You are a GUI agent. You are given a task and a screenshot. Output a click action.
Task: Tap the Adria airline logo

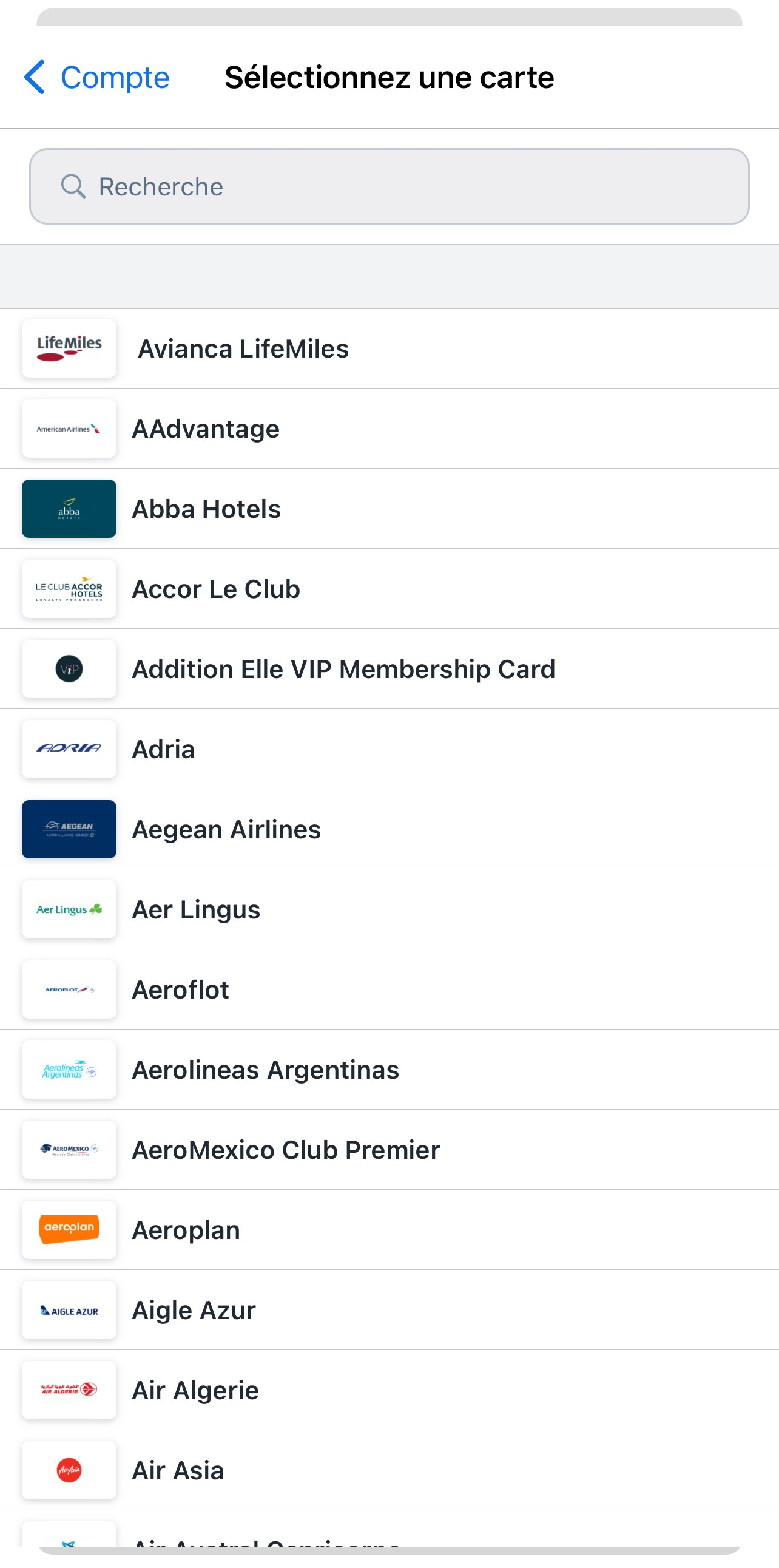69,748
